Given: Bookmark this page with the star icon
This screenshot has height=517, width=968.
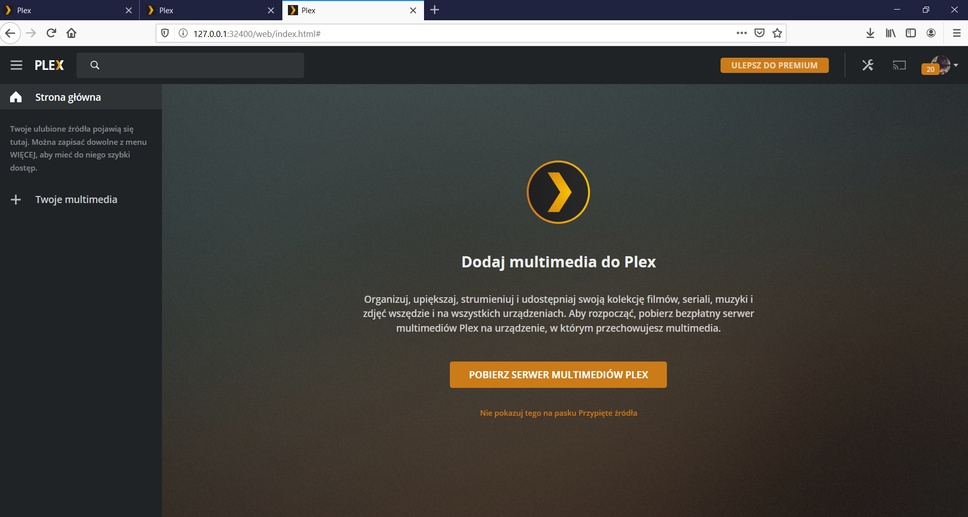Looking at the screenshot, I should tap(777, 33).
